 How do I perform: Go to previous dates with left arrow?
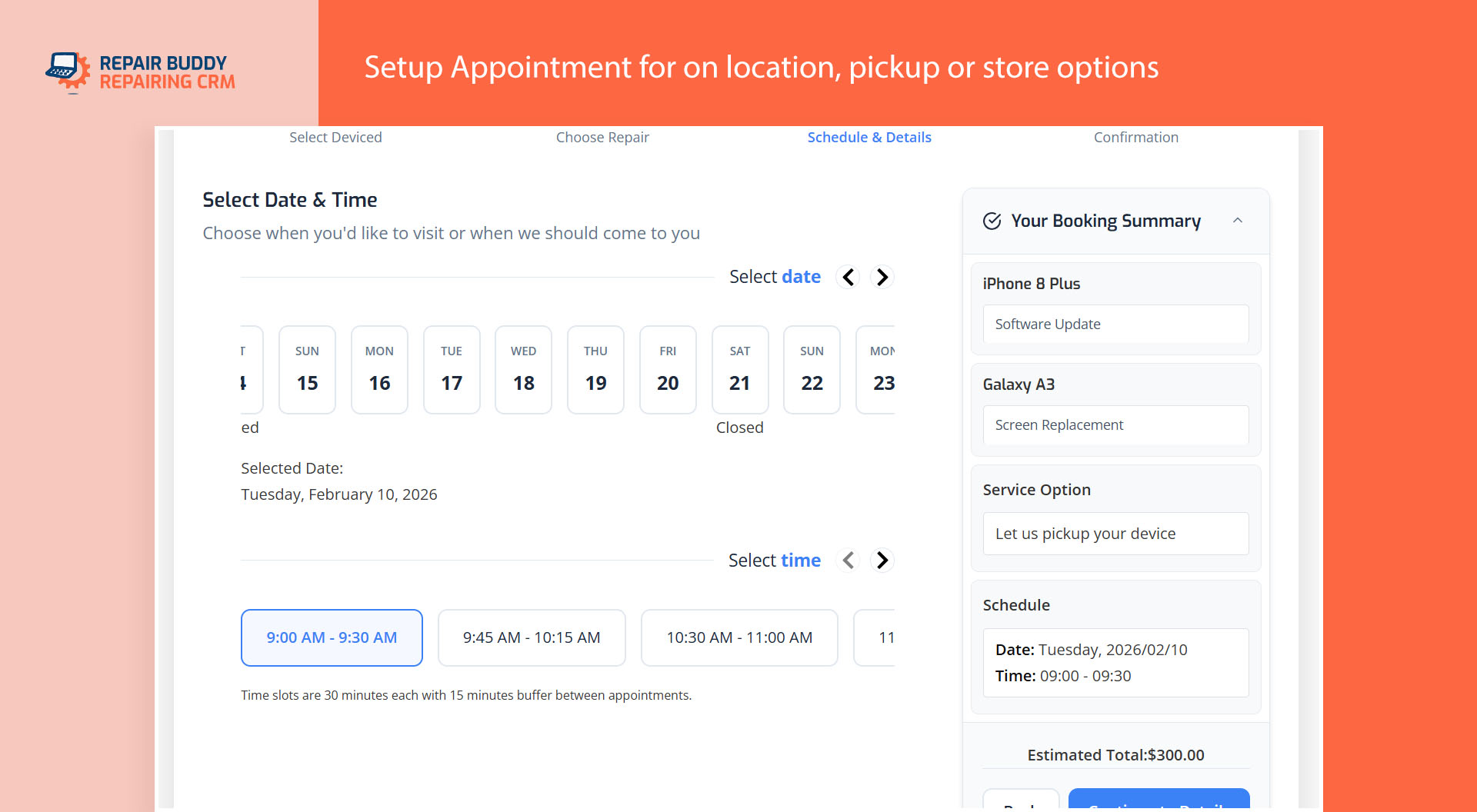(849, 277)
